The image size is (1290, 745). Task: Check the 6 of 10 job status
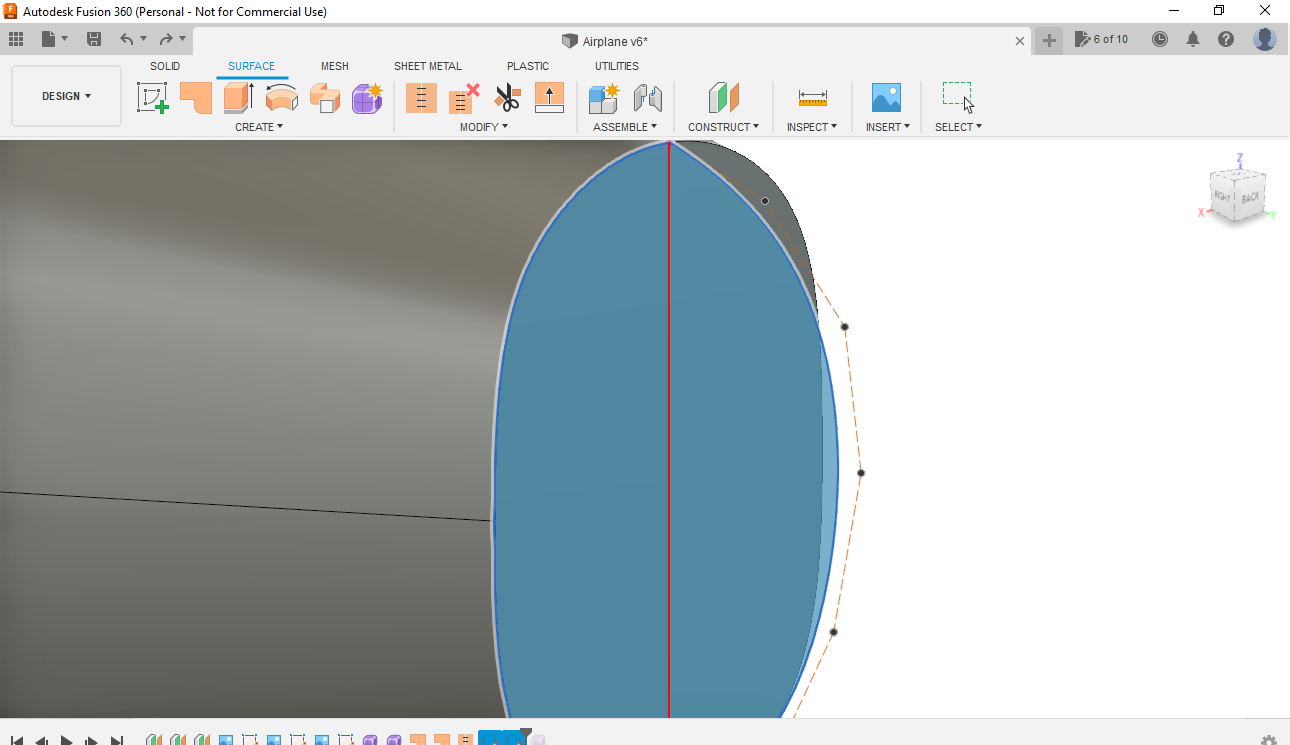tap(1102, 39)
